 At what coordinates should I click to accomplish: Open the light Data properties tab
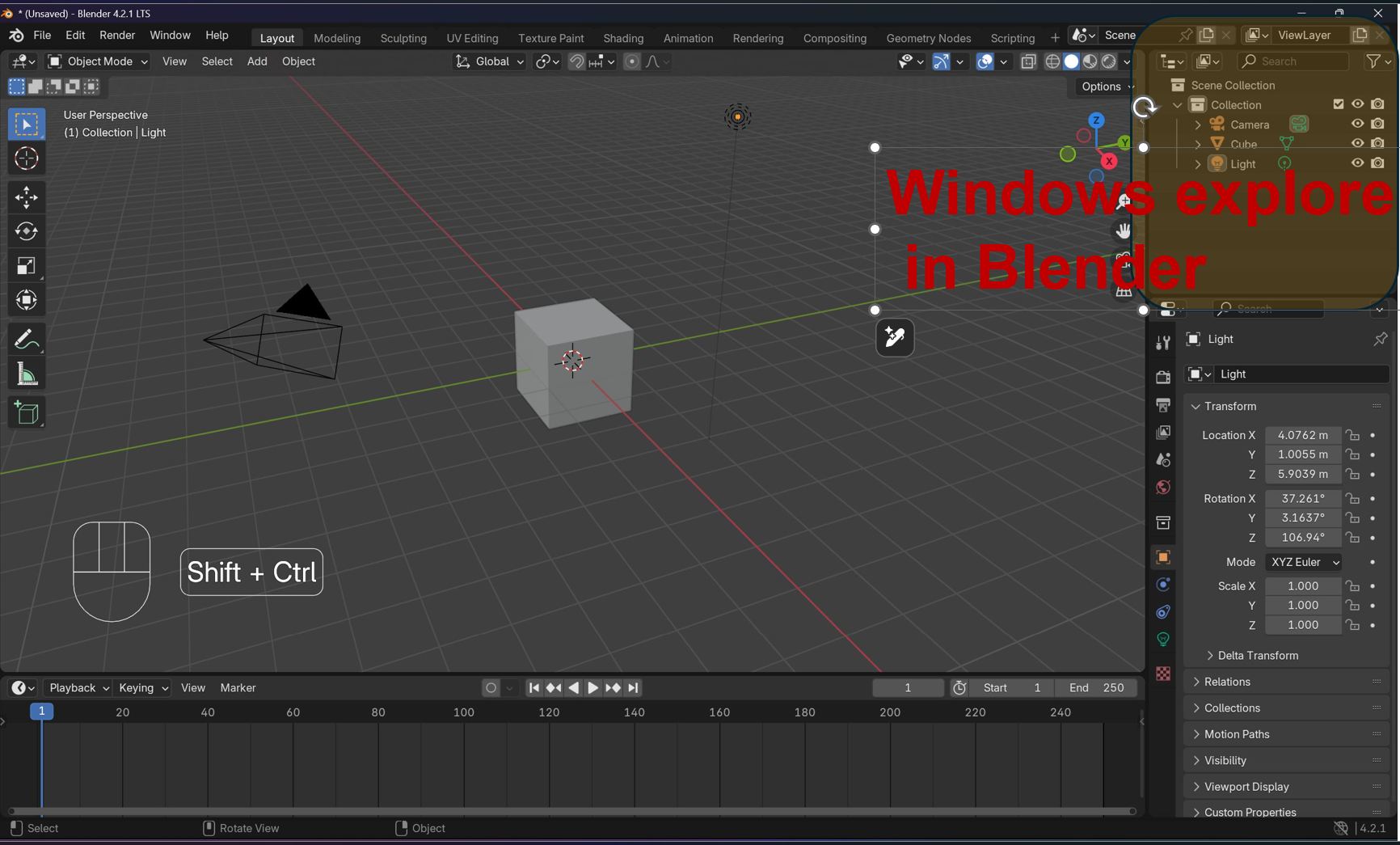click(1163, 639)
